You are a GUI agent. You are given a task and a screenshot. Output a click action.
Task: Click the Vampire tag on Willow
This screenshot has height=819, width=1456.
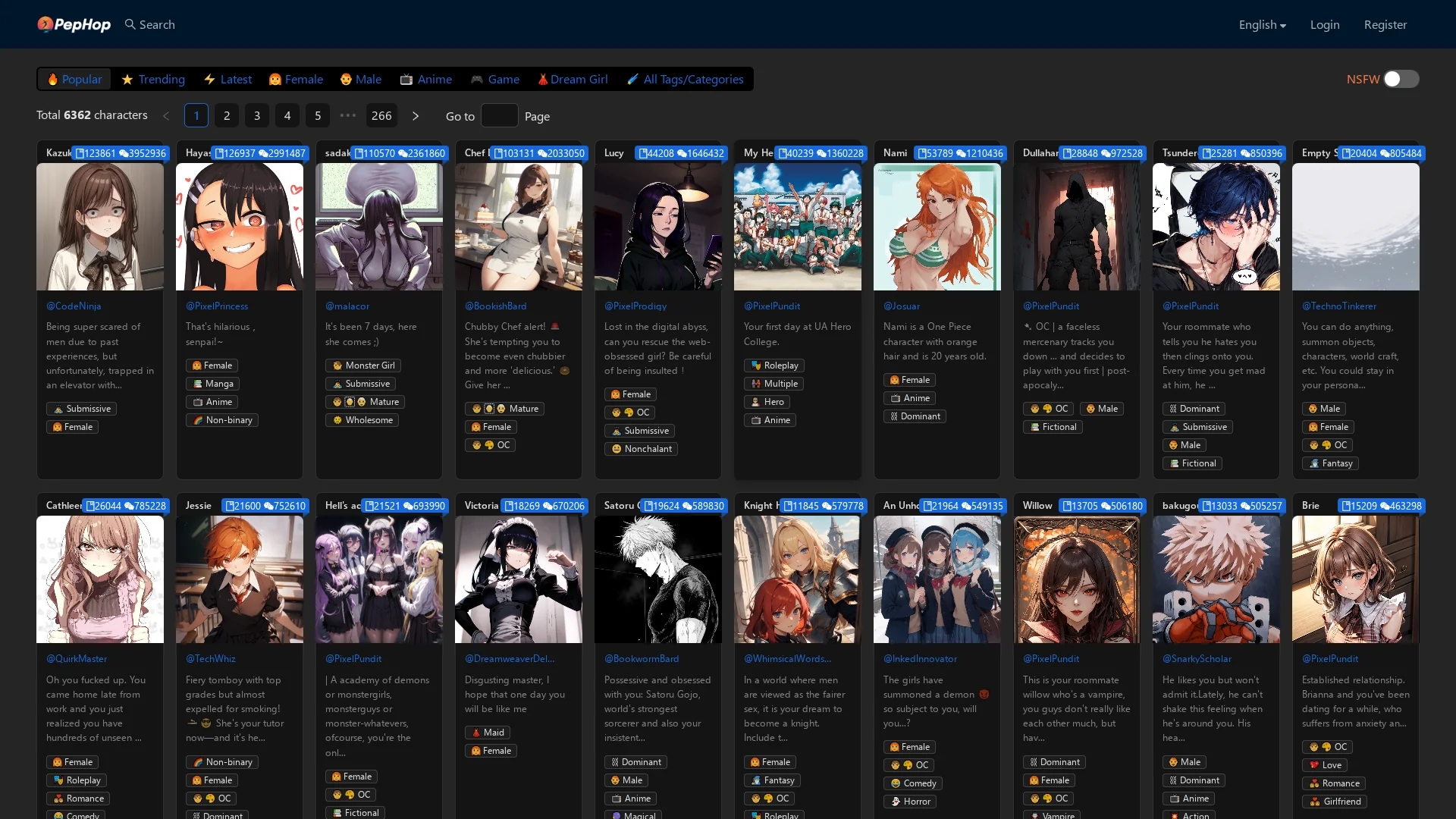coord(1051,815)
